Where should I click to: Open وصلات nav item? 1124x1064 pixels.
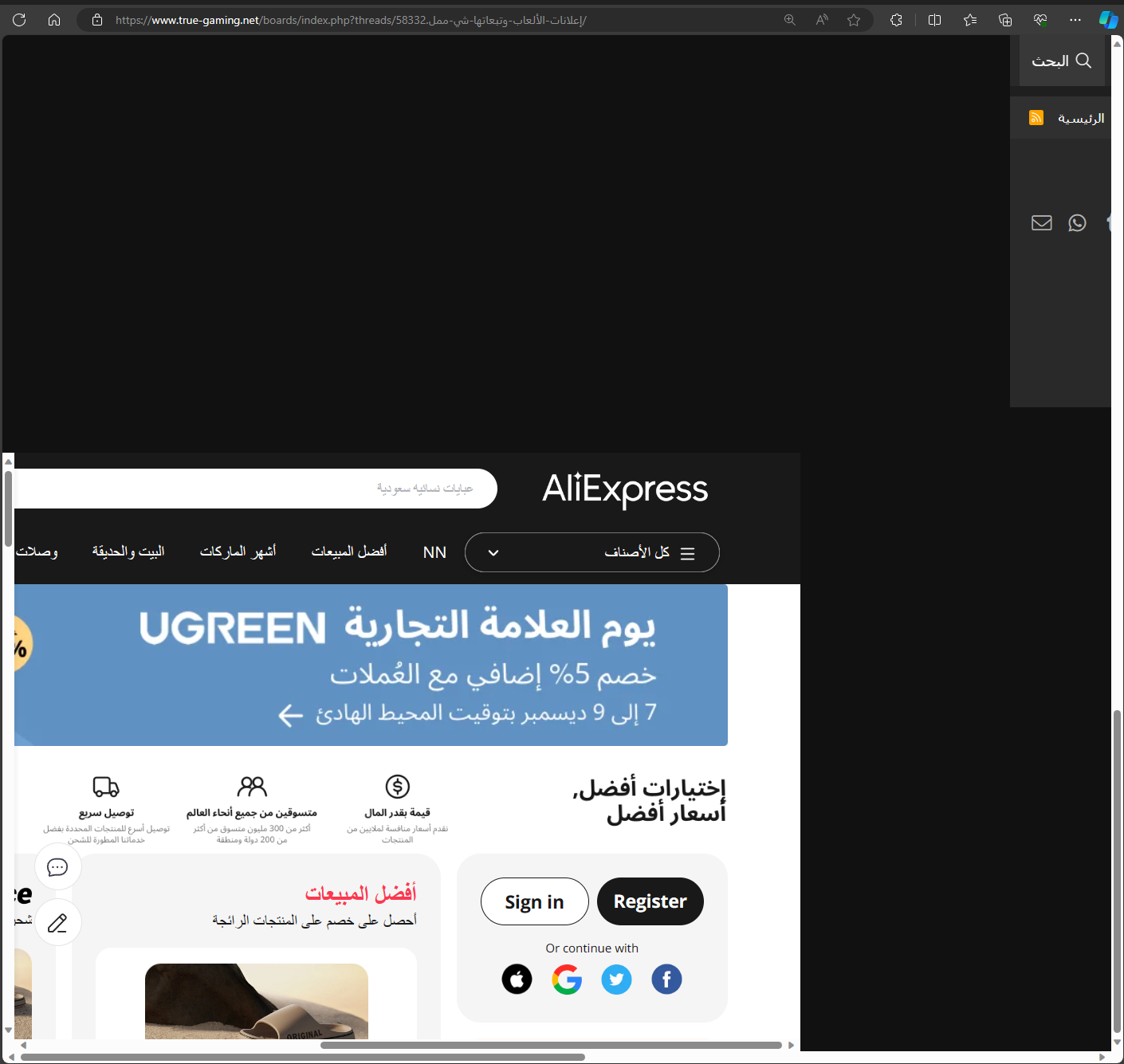pyautogui.click(x=37, y=552)
